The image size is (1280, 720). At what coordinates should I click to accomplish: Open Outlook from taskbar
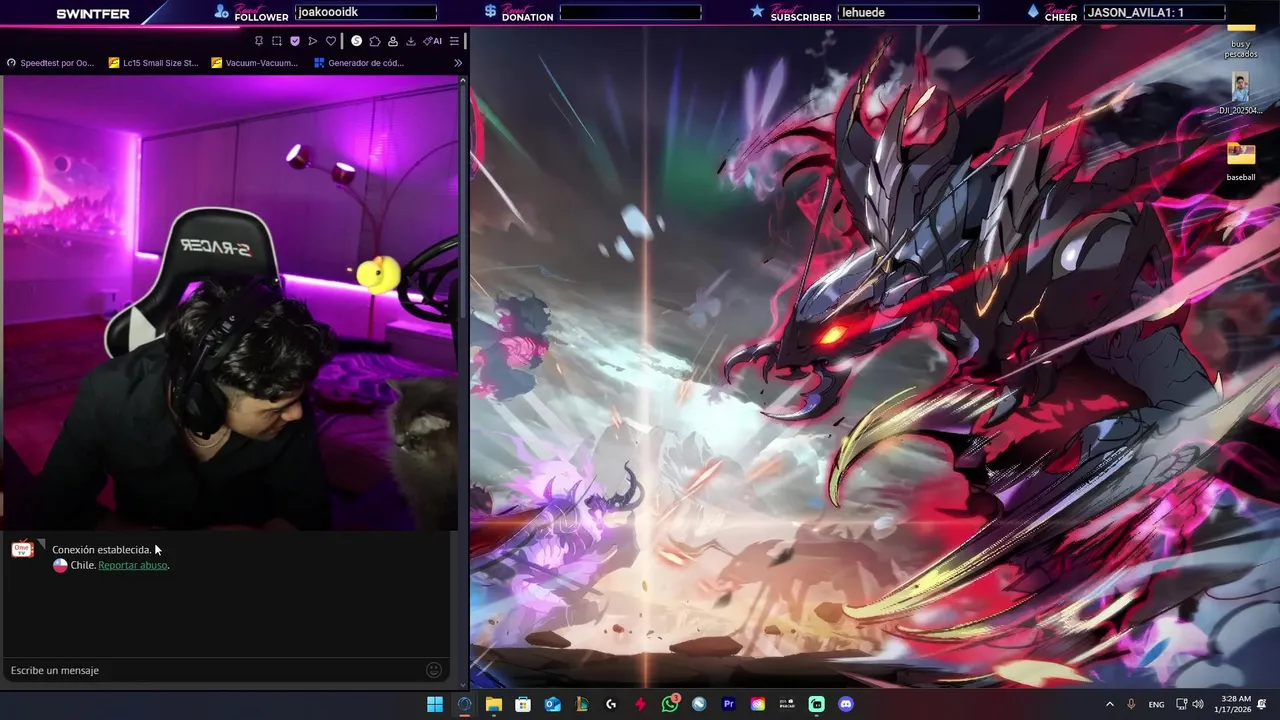pyautogui.click(x=553, y=704)
